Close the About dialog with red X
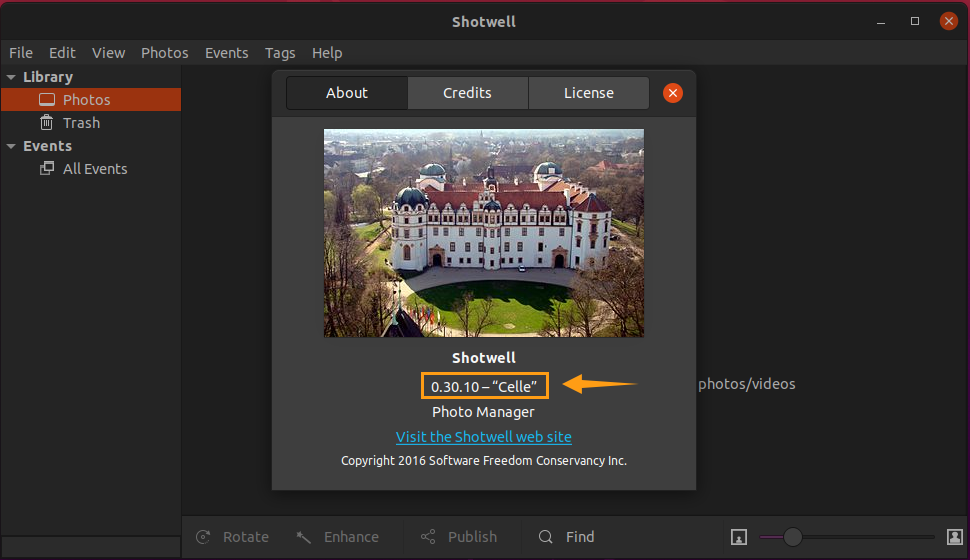 pos(673,93)
